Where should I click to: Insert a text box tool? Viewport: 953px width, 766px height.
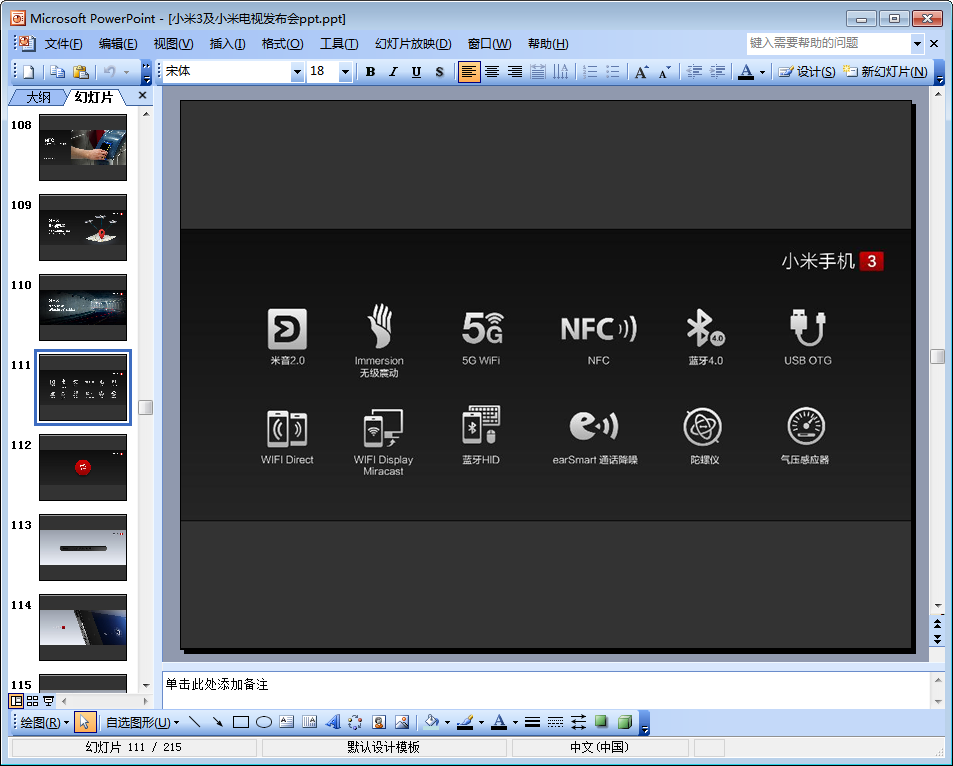[286, 722]
